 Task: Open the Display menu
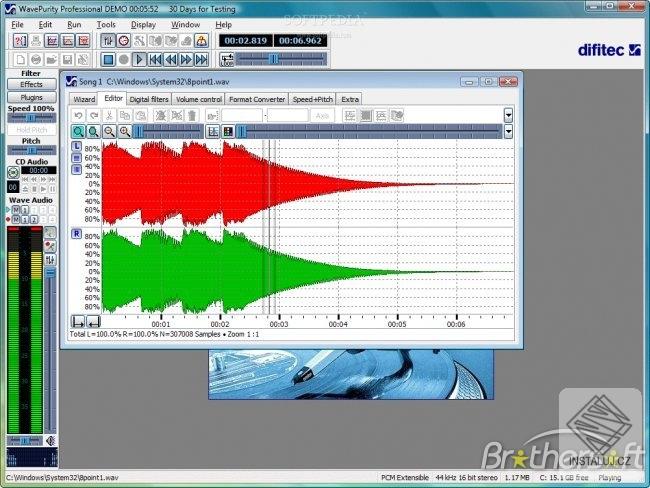coord(143,25)
